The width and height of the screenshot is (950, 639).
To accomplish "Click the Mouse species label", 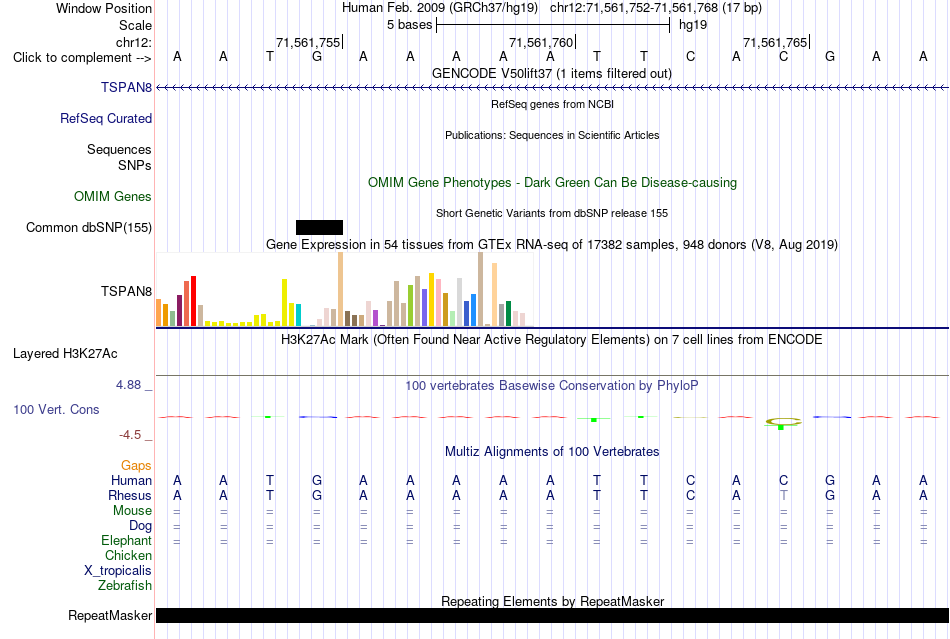I will click(x=132, y=511).
